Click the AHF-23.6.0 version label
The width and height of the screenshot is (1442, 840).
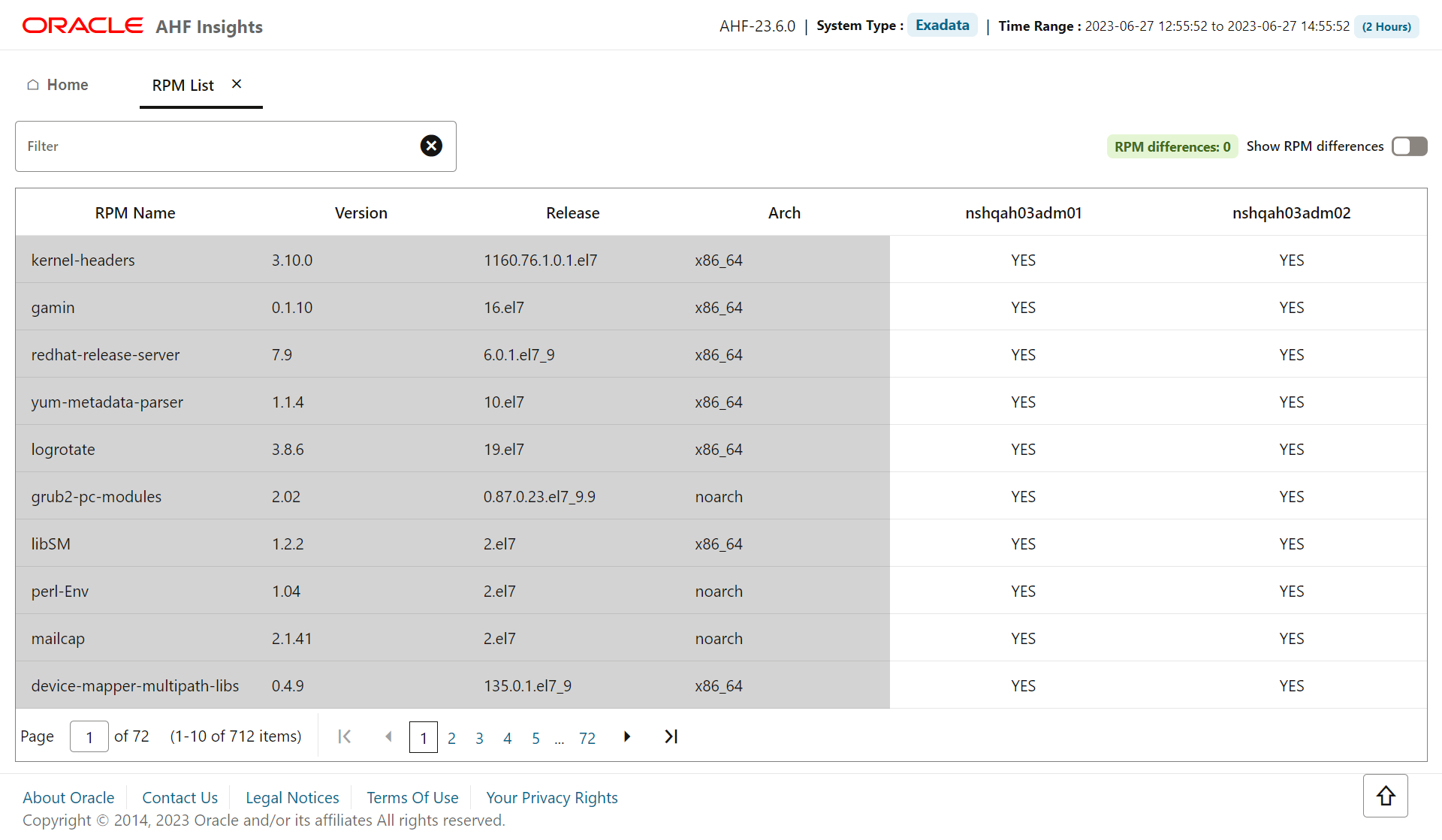[757, 26]
